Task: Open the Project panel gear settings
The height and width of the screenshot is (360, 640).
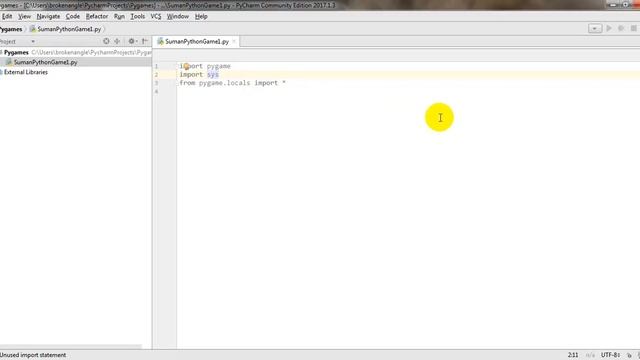Action: [132, 41]
